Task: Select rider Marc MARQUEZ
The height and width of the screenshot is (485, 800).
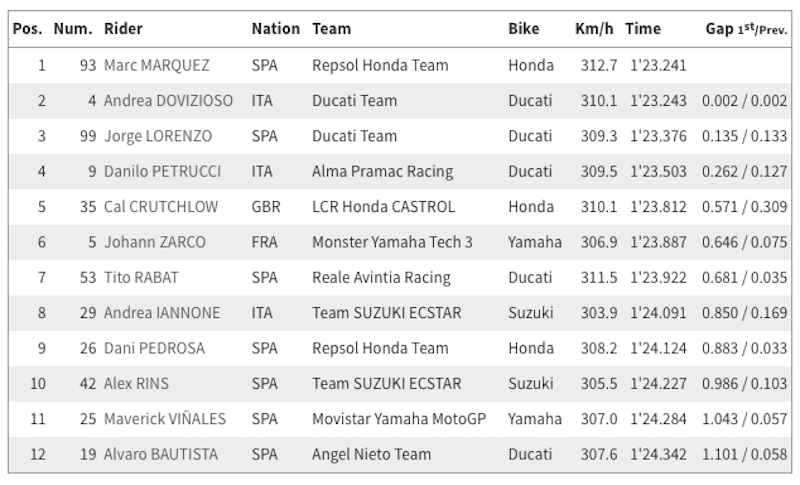Action: (157, 66)
